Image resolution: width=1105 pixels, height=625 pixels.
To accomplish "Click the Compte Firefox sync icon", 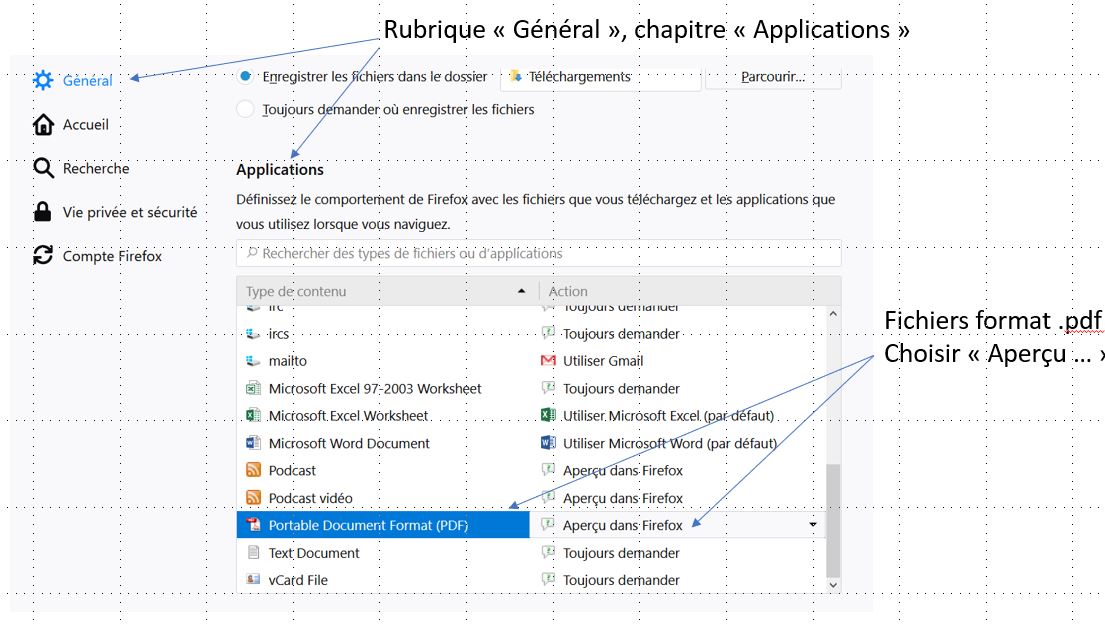I will 43,255.
